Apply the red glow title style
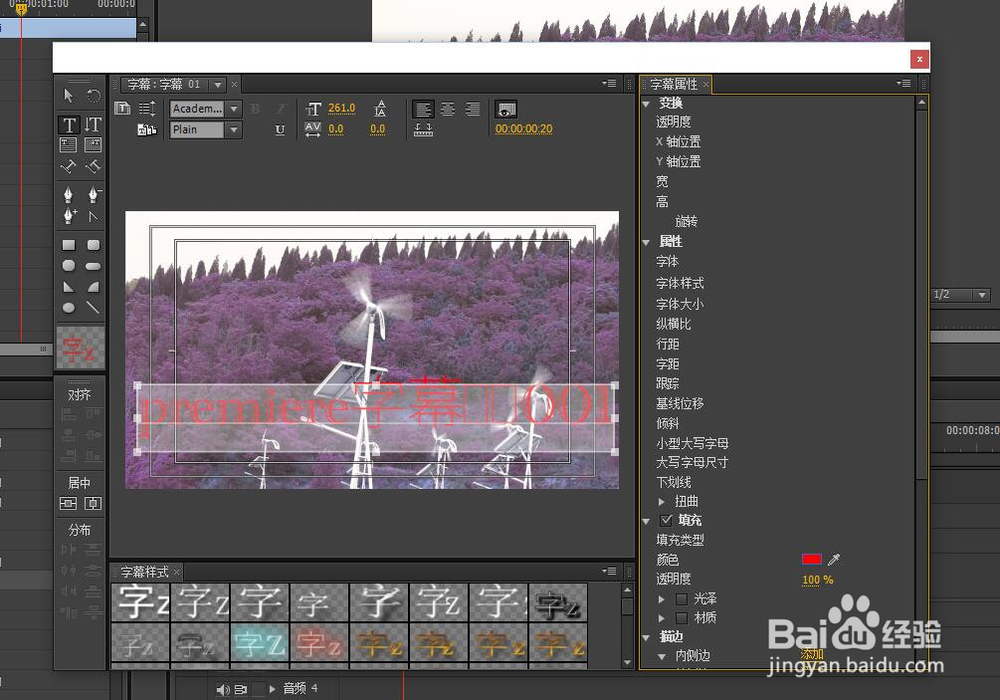This screenshot has width=1000, height=700. [320, 644]
